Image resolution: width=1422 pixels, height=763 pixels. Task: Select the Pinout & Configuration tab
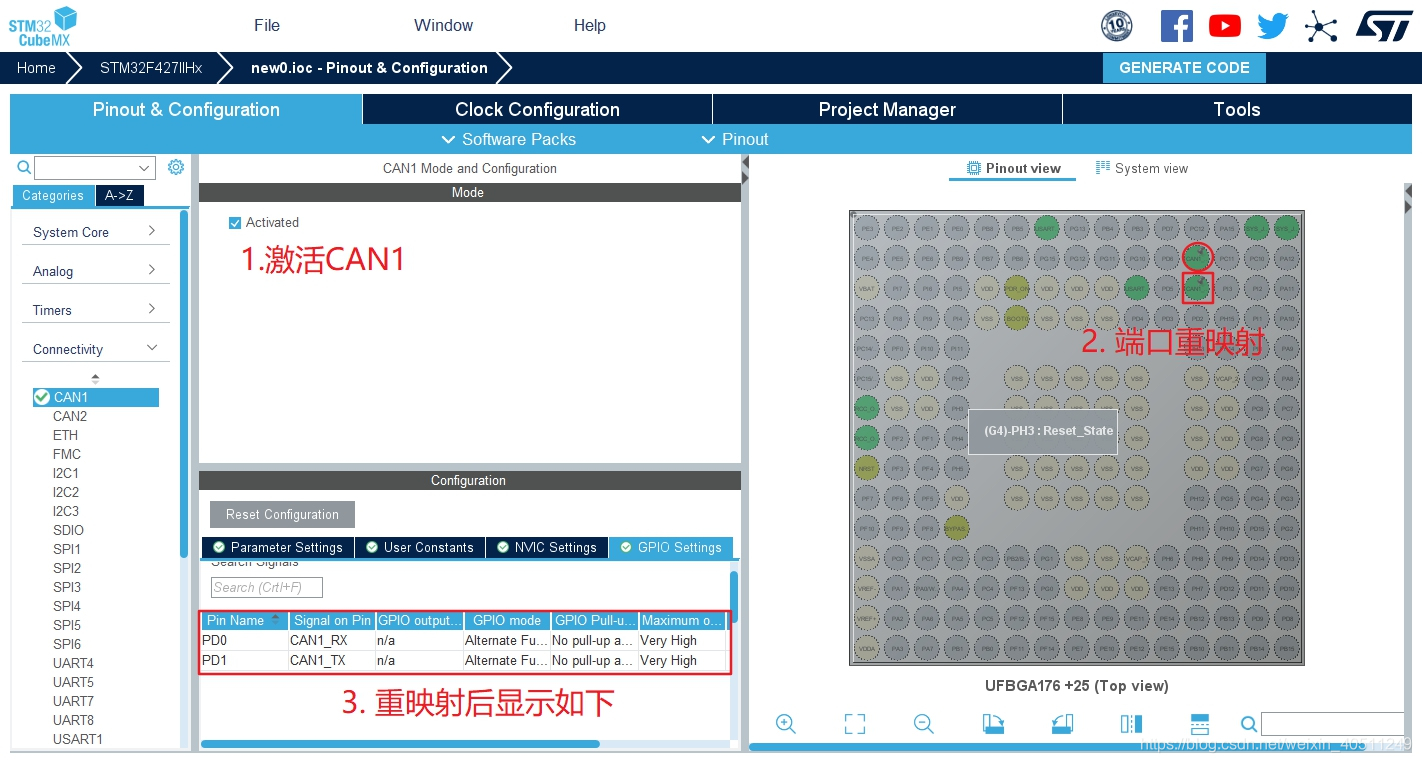(186, 110)
